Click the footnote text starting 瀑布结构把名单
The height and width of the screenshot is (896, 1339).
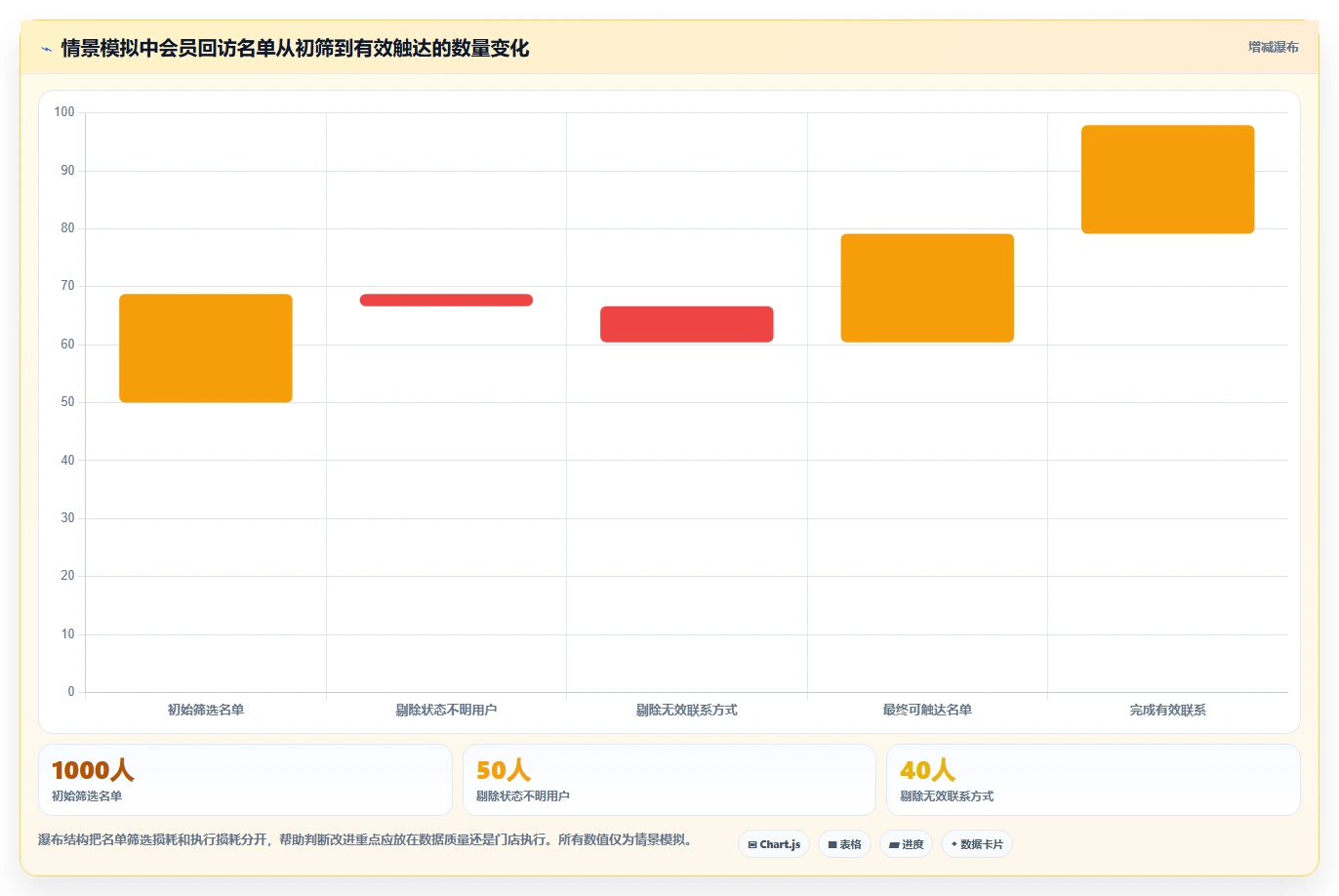365,839
